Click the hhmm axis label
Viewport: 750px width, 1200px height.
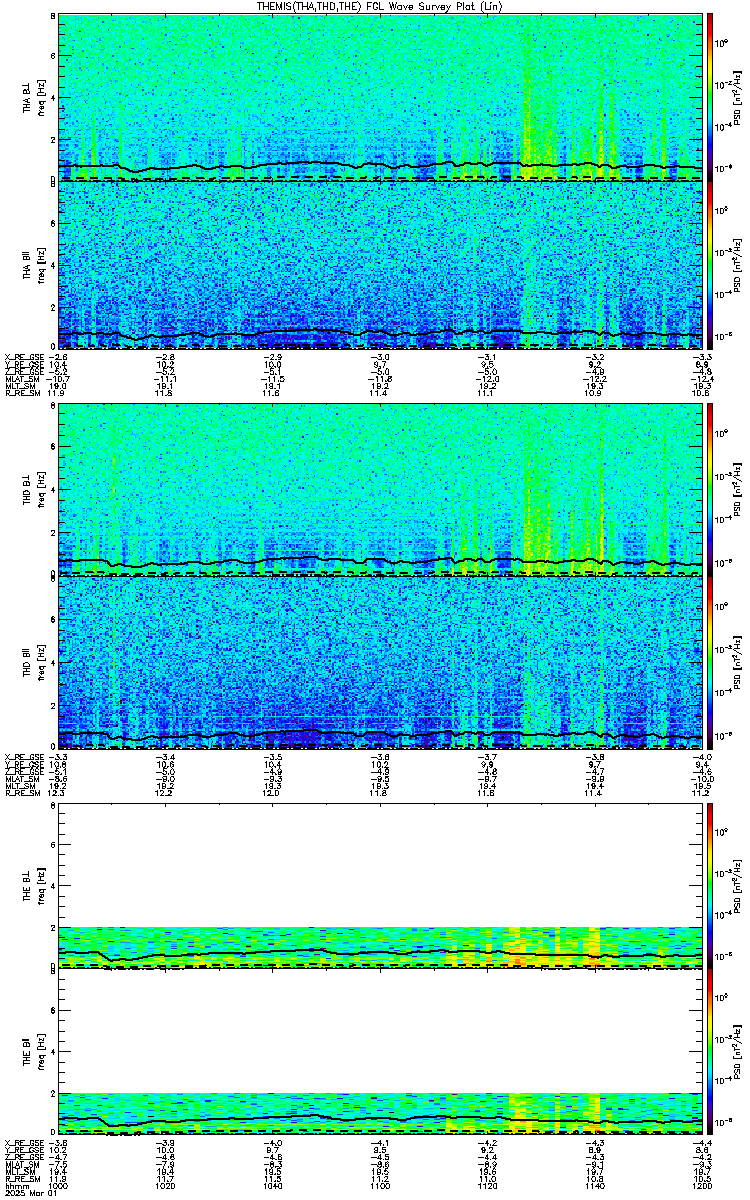coord(15,1186)
